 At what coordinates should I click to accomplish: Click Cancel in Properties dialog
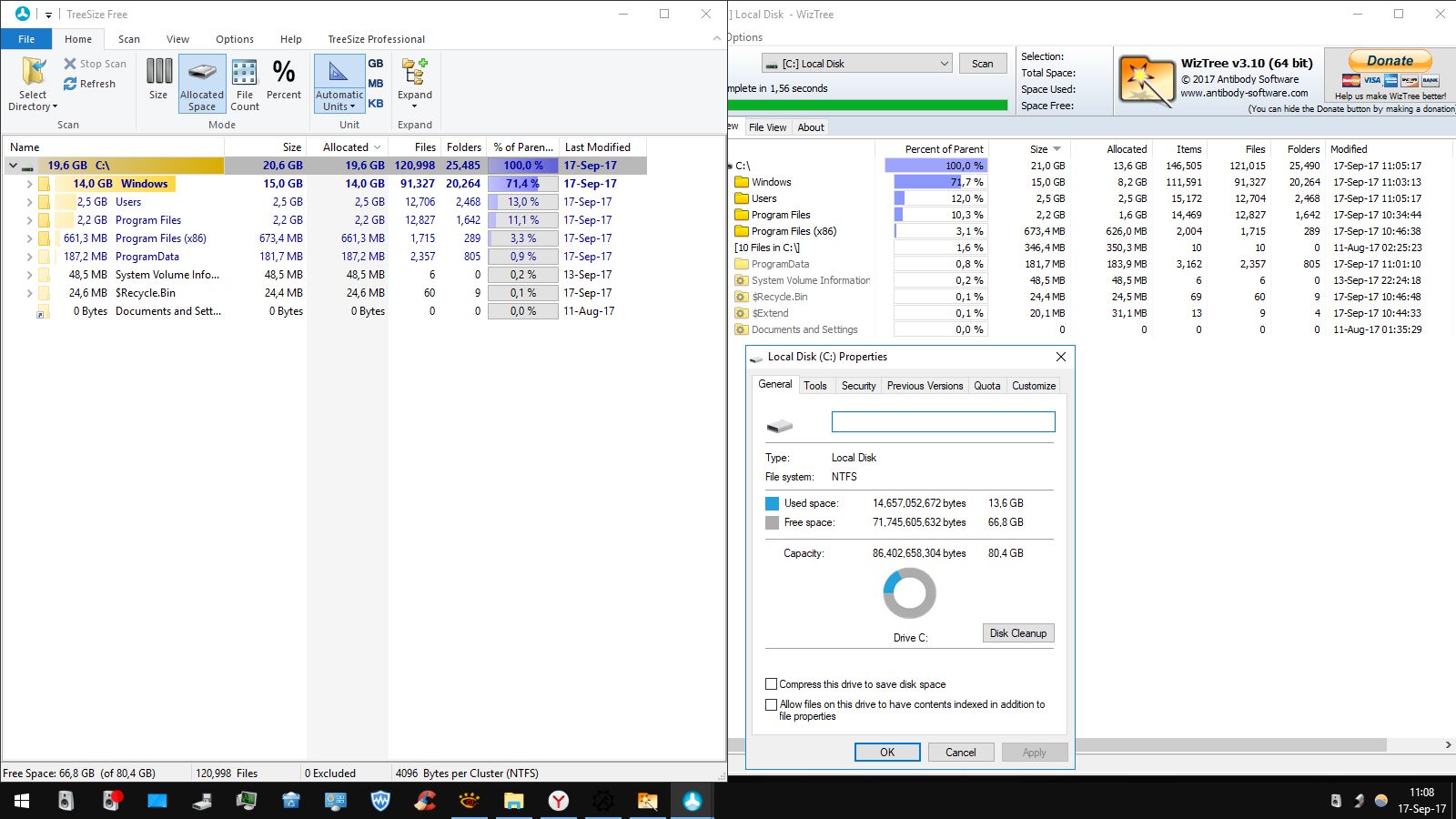coord(960,753)
